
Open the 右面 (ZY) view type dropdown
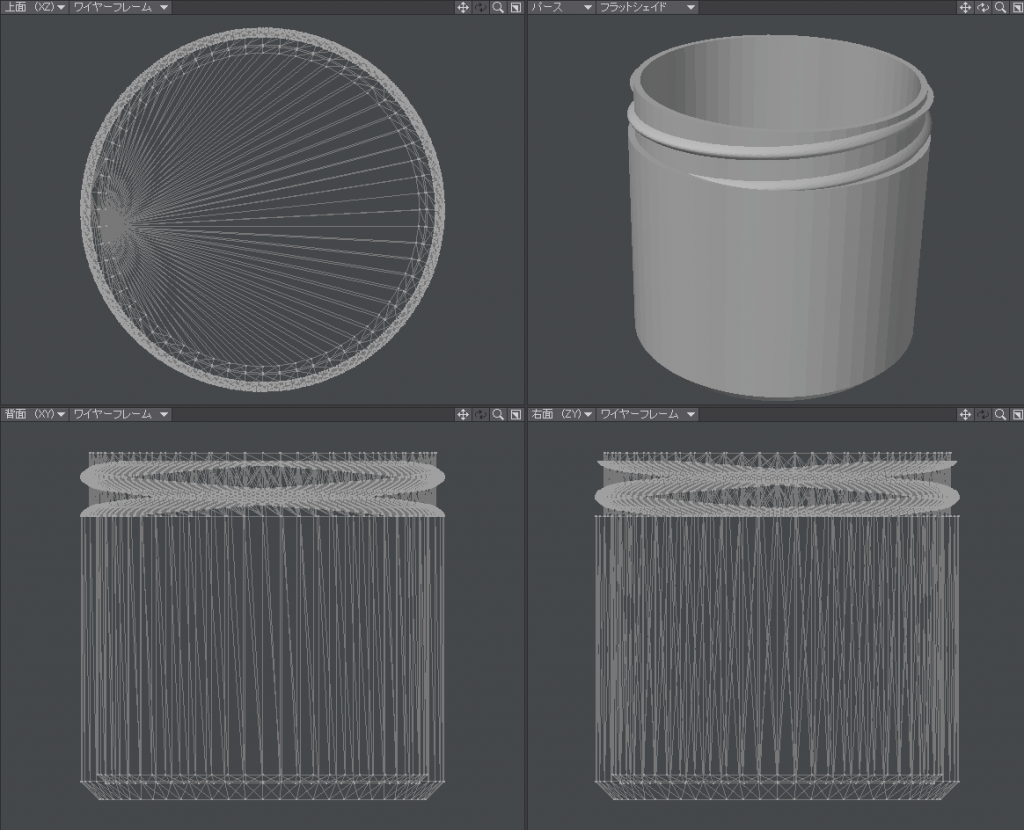tap(561, 414)
